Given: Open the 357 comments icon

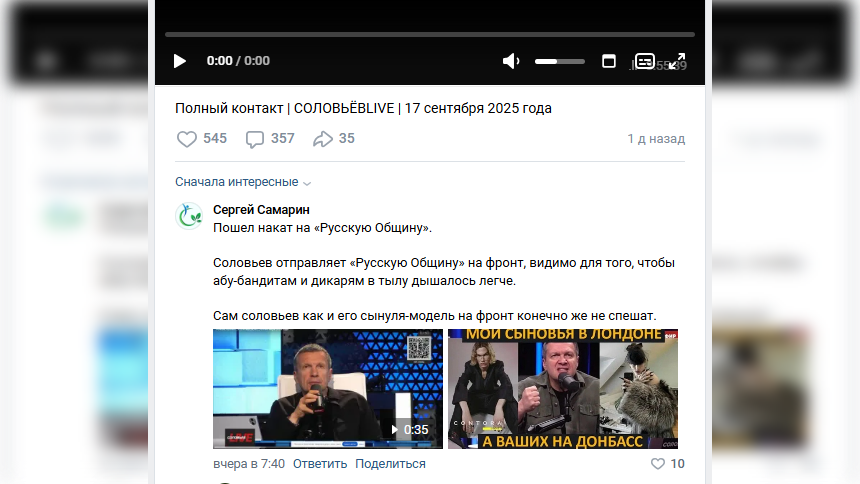Looking at the screenshot, I should click(254, 139).
